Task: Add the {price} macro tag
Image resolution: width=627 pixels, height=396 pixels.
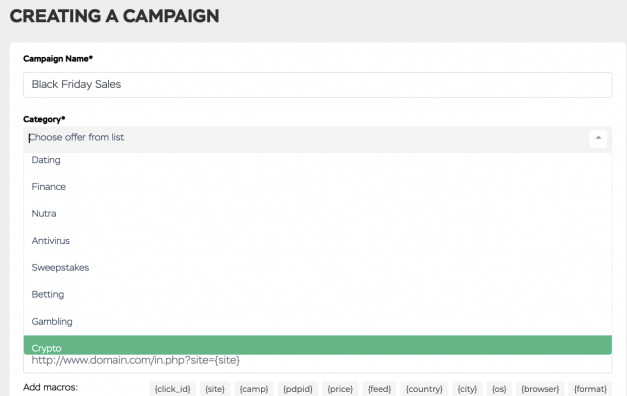Action: (x=340, y=389)
